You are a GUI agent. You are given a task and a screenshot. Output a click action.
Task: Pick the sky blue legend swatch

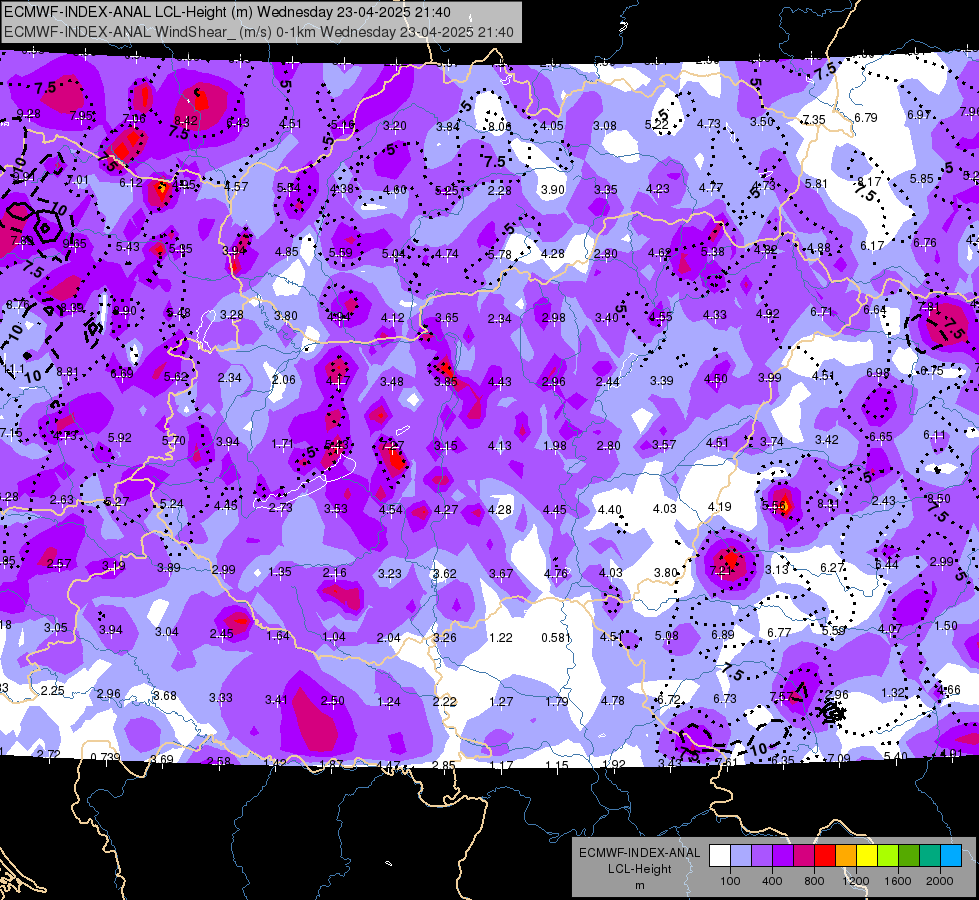point(951,856)
